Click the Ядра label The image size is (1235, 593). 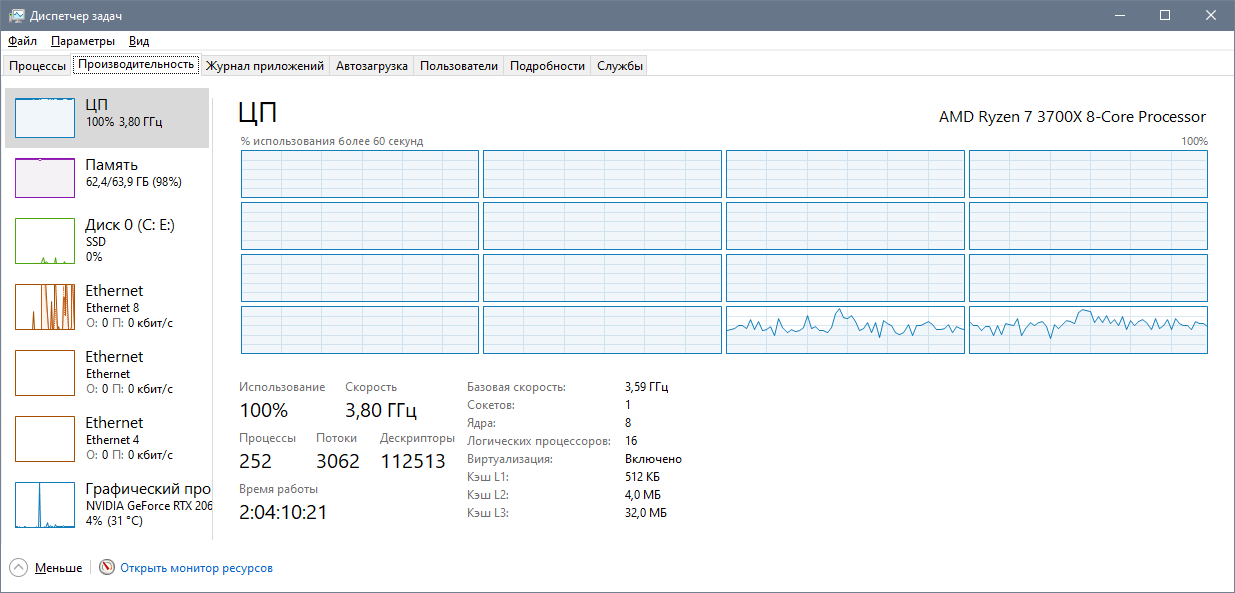tap(481, 422)
